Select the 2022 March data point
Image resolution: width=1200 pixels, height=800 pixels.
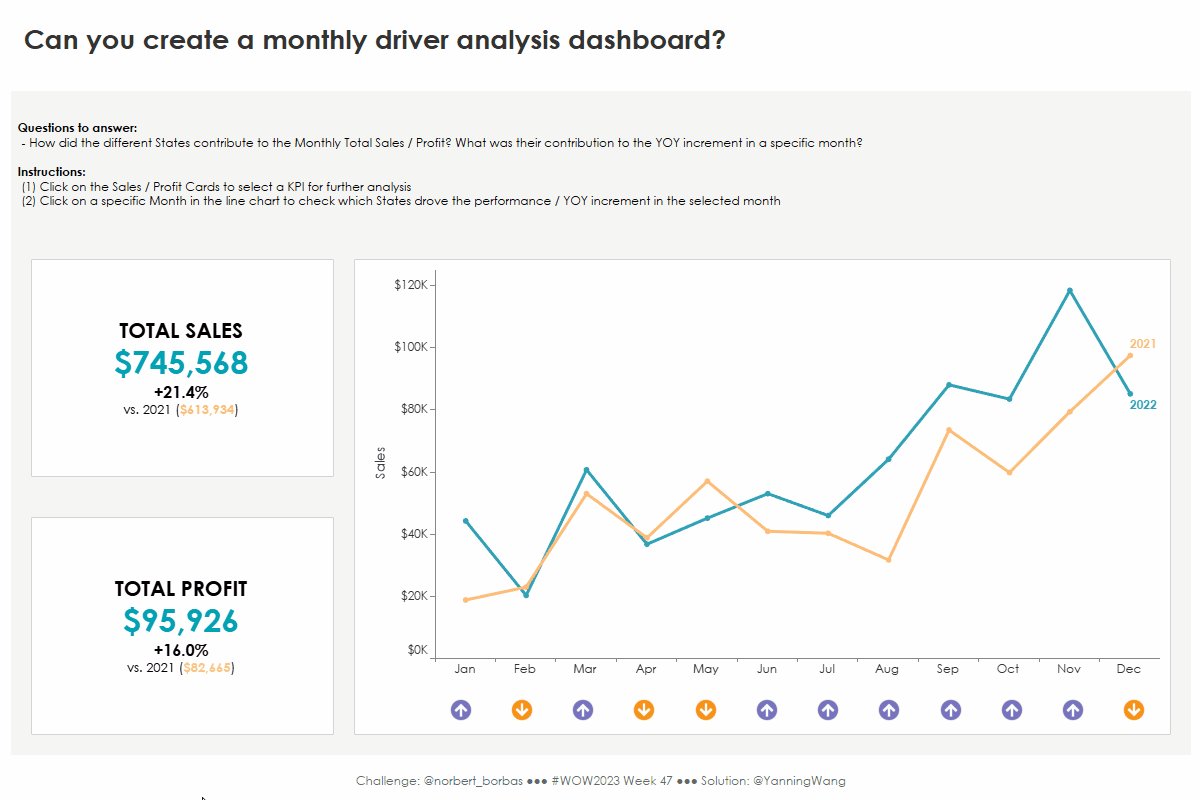coord(587,470)
